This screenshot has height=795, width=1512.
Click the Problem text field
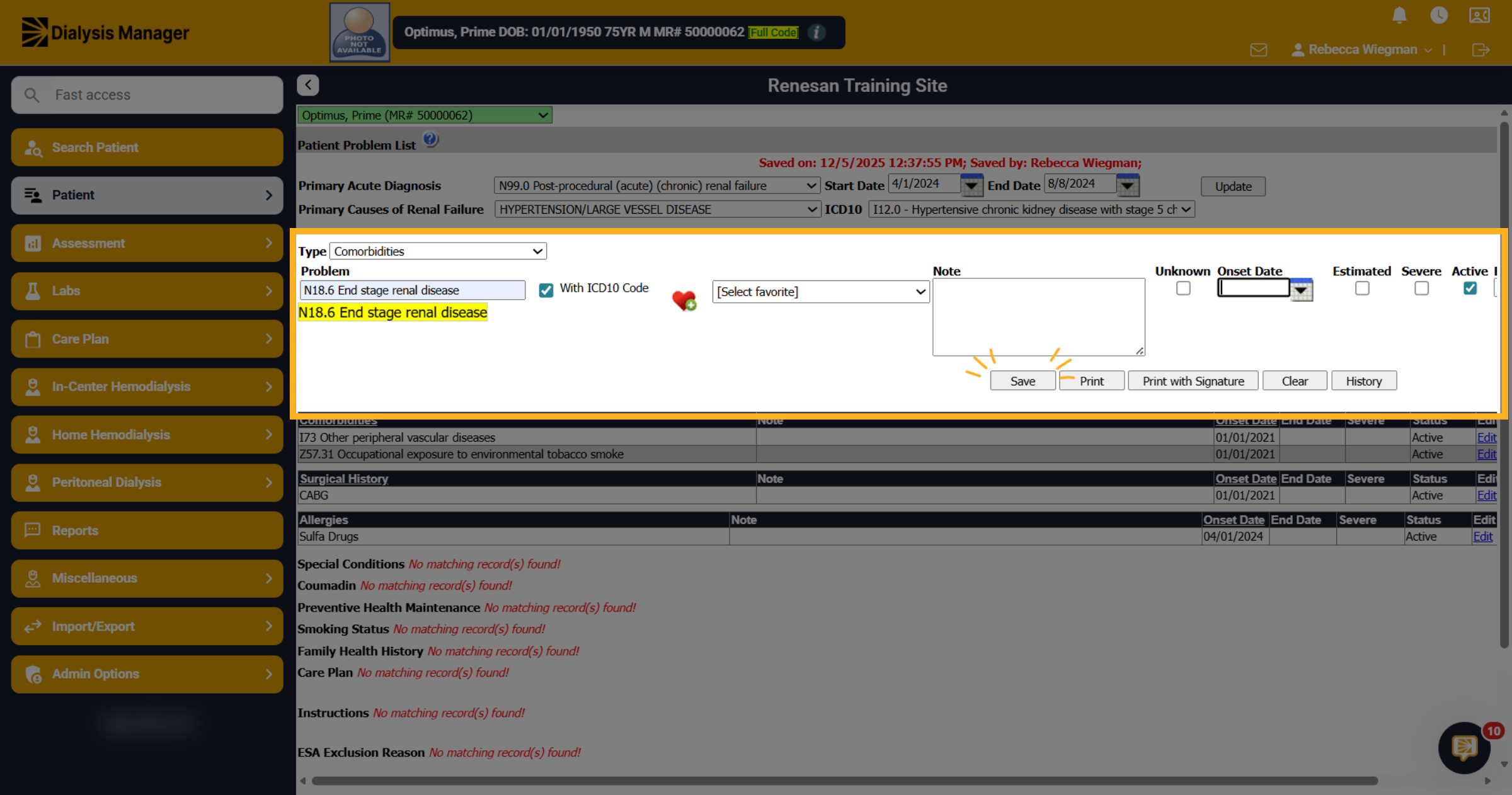point(413,290)
